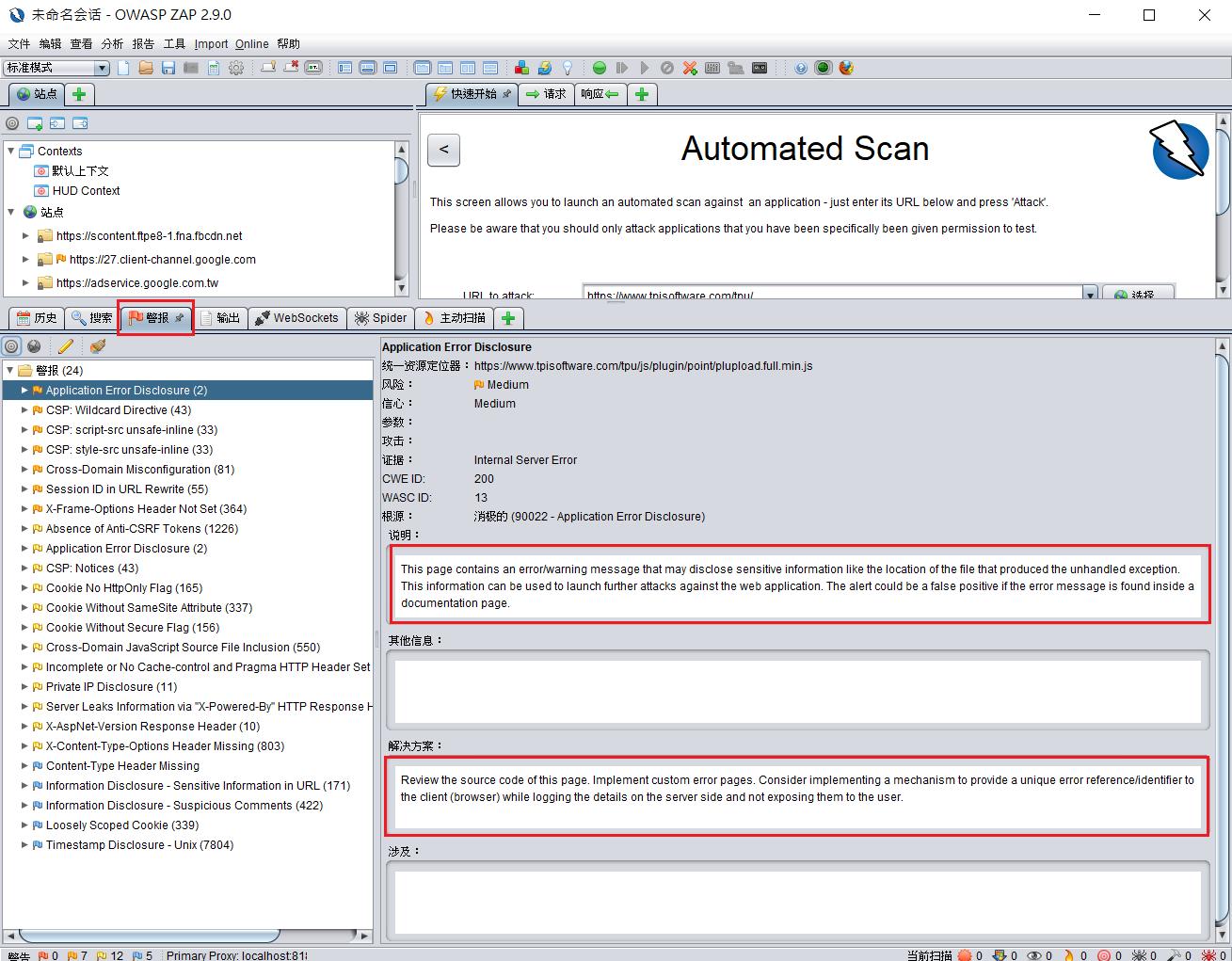Open the Import menu
The height and width of the screenshot is (961, 1232).
(211, 43)
